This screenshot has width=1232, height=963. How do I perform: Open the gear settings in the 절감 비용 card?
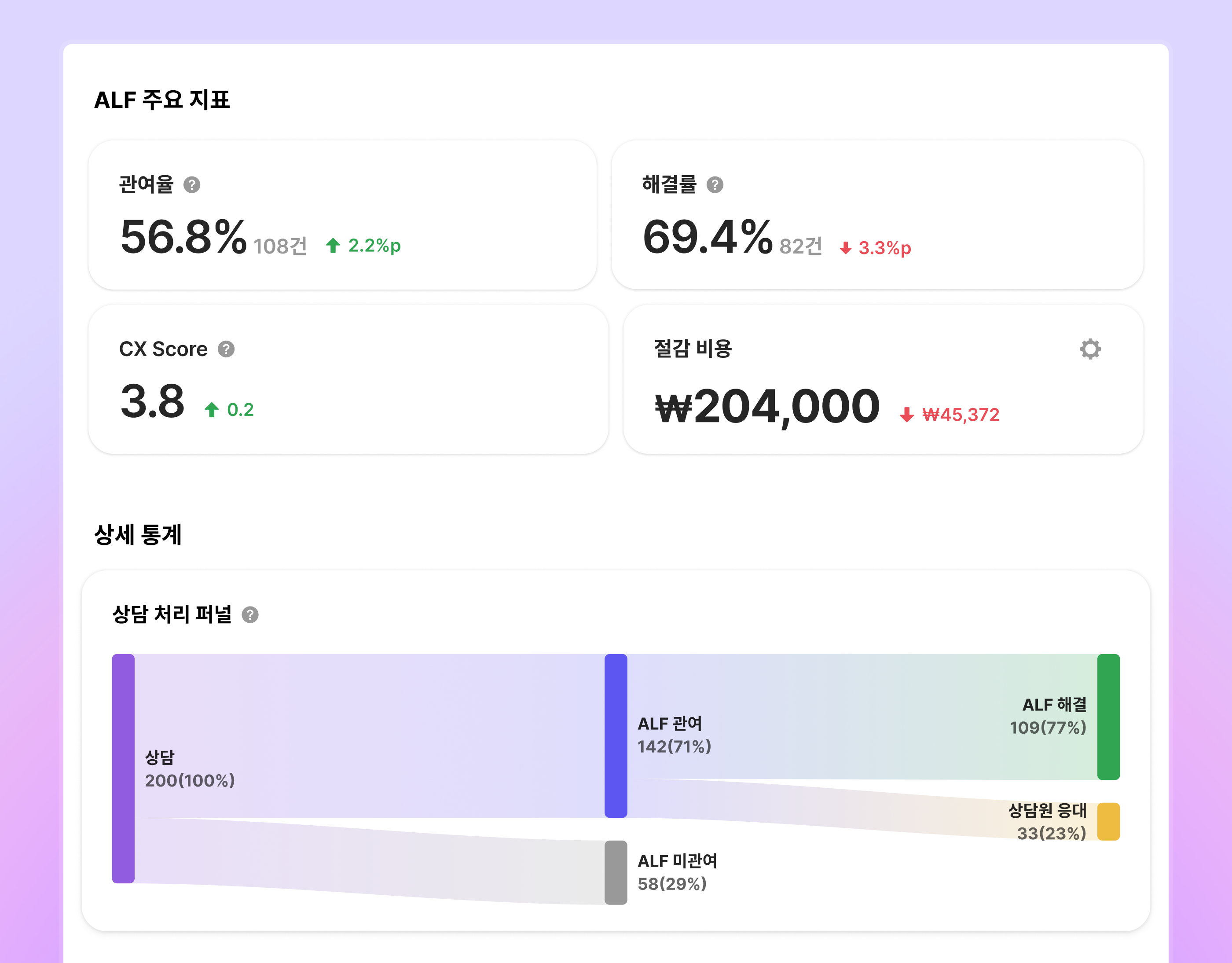click(x=1090, y=349)
